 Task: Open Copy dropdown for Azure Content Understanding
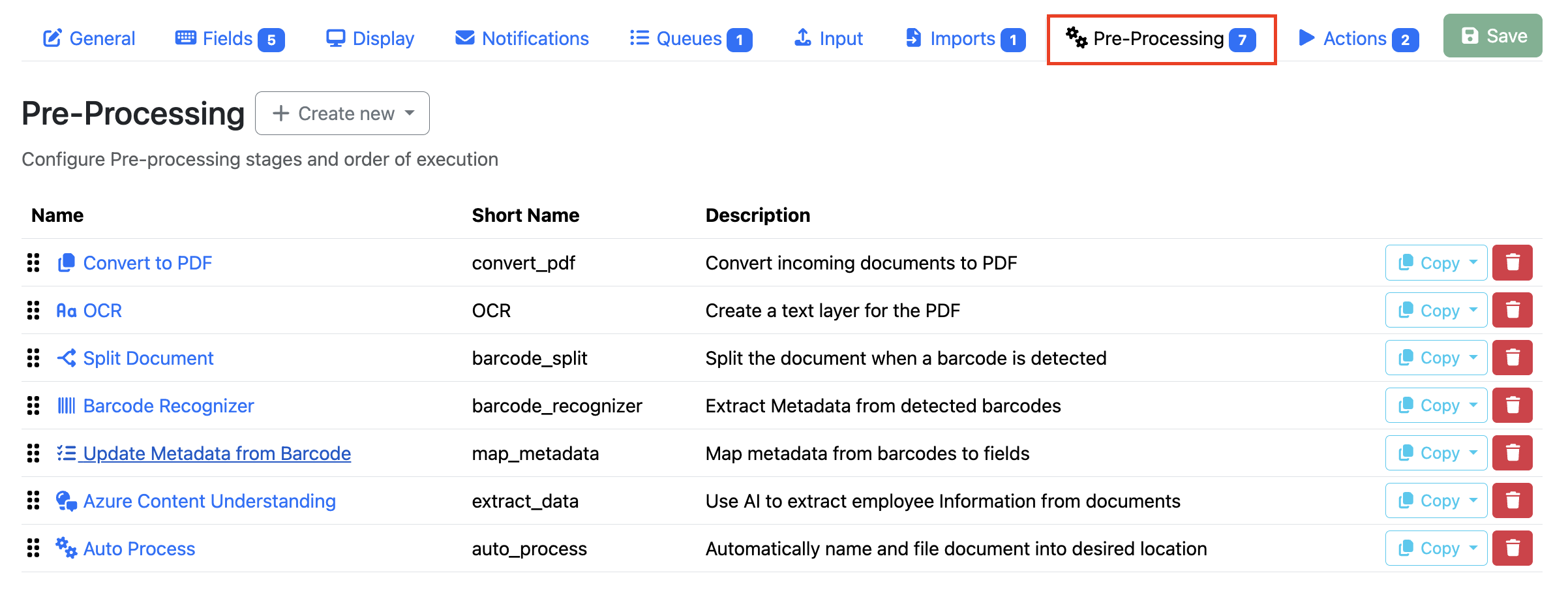[x=1436, y=501]
